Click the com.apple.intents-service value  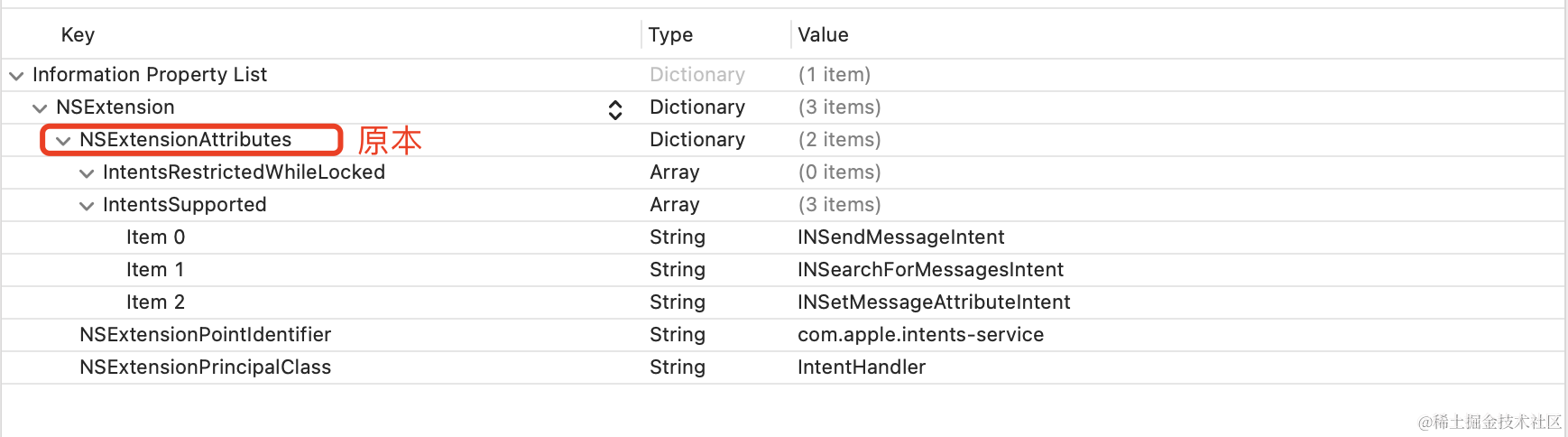[x=920, y=335]
